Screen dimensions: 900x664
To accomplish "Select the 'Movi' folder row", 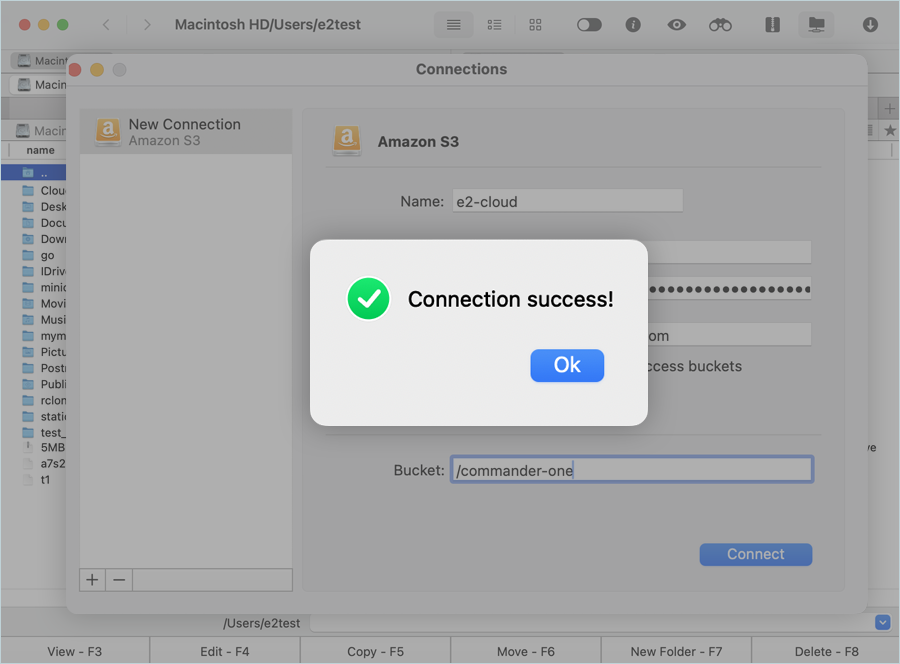I will [34, 304].
